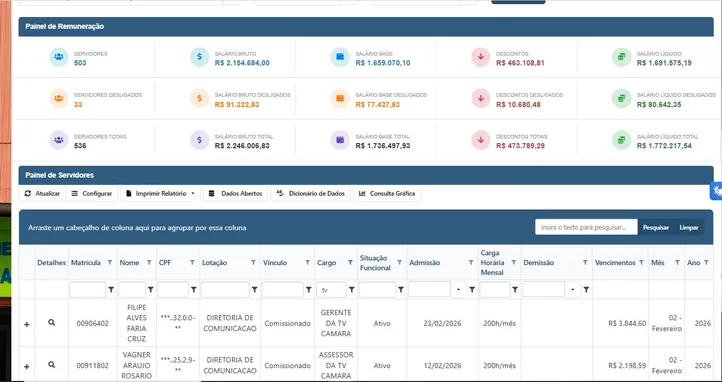
Task: Click the Limpar button
Action: [689, 227]
